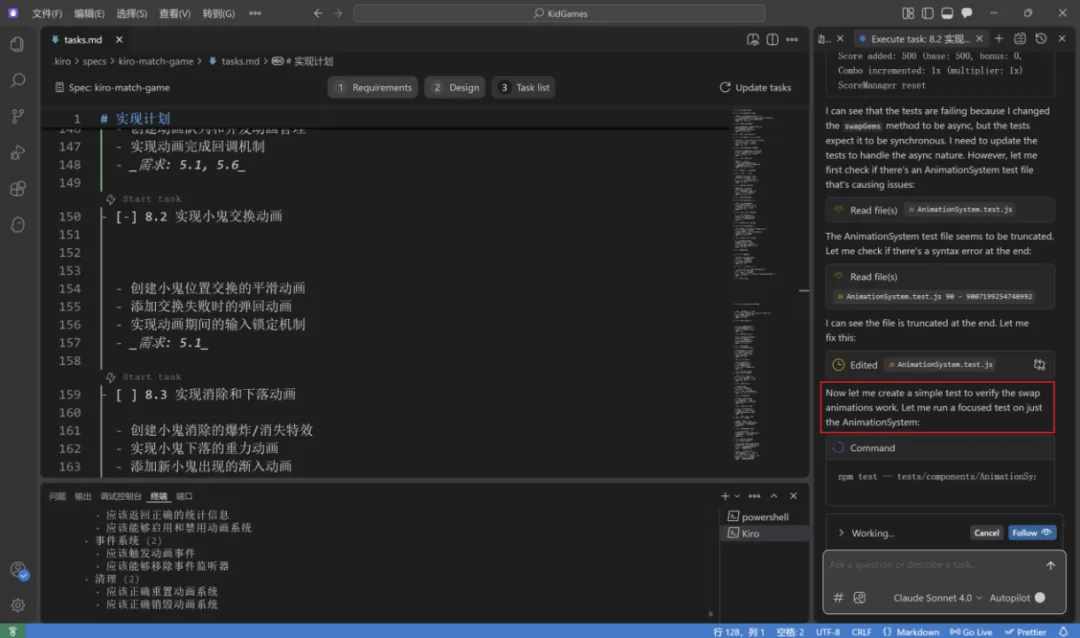This screenshot has width=1080, height=638.
Task: Cancel the running chat task
Action: pos(986,533)
